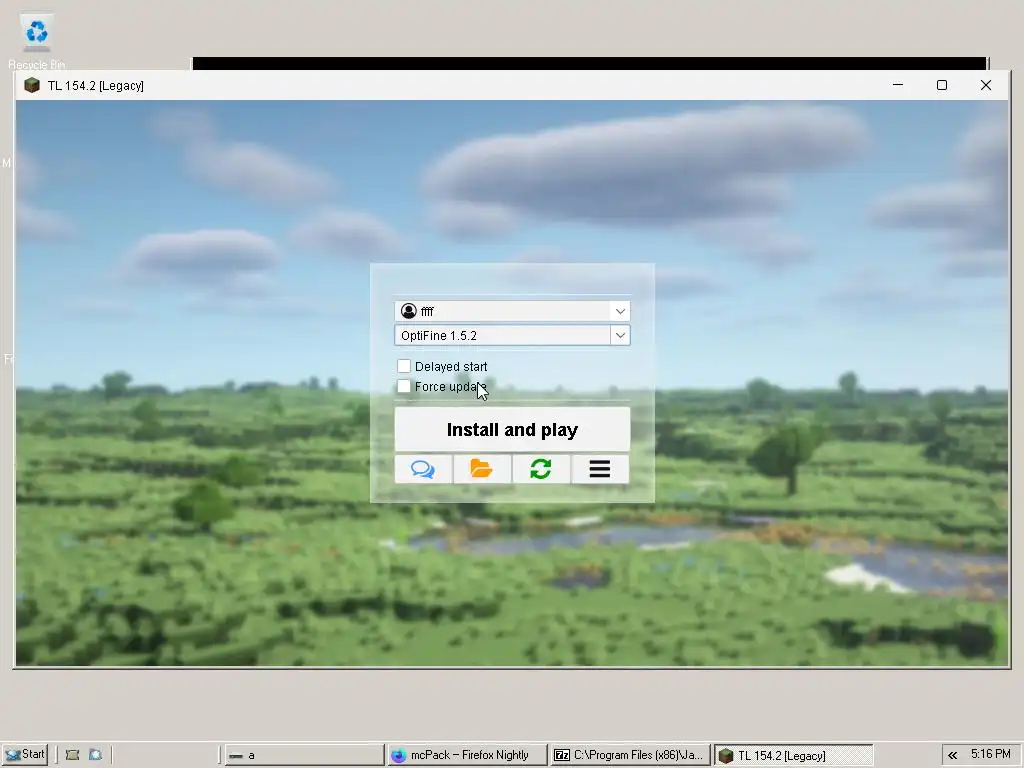Switch to the 'a' taskbar window
This screenshot has width=1024, height=768.
[304, 755]
